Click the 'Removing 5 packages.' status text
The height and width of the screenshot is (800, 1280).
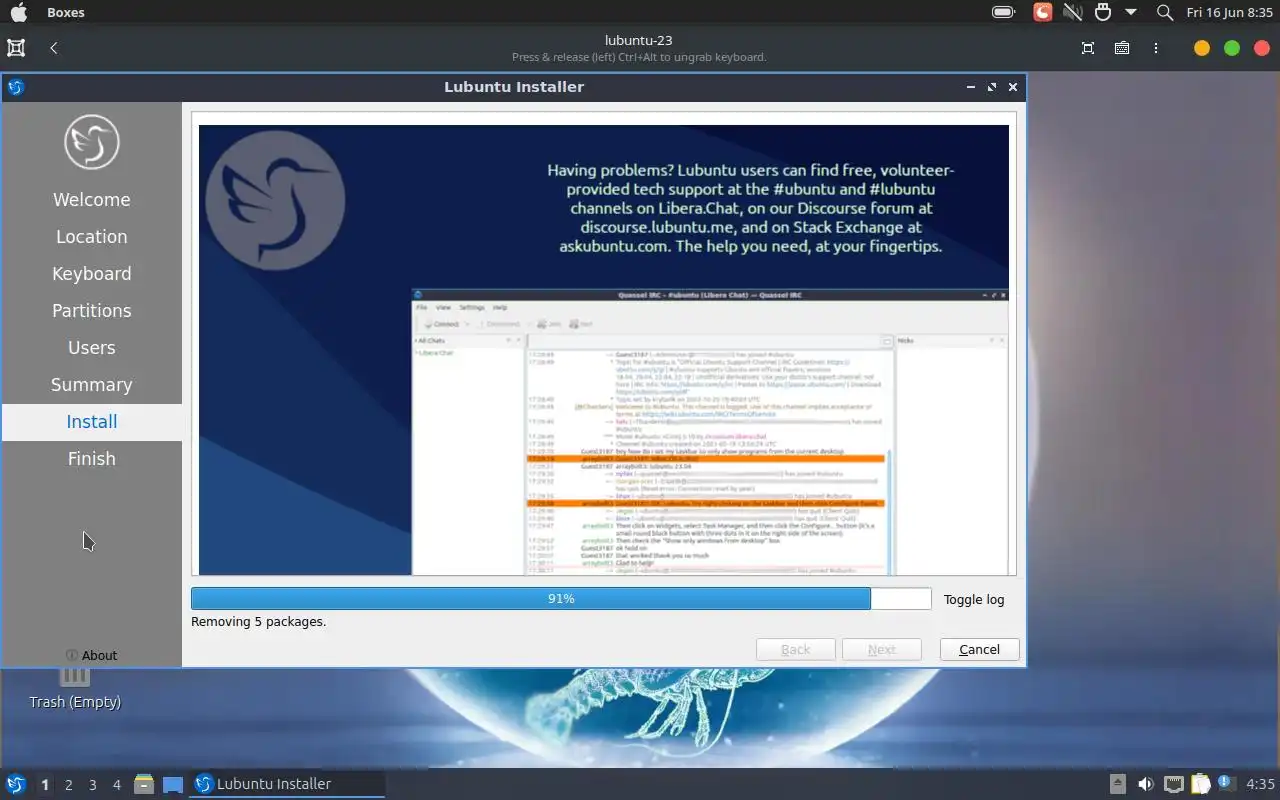pos(259,621)
